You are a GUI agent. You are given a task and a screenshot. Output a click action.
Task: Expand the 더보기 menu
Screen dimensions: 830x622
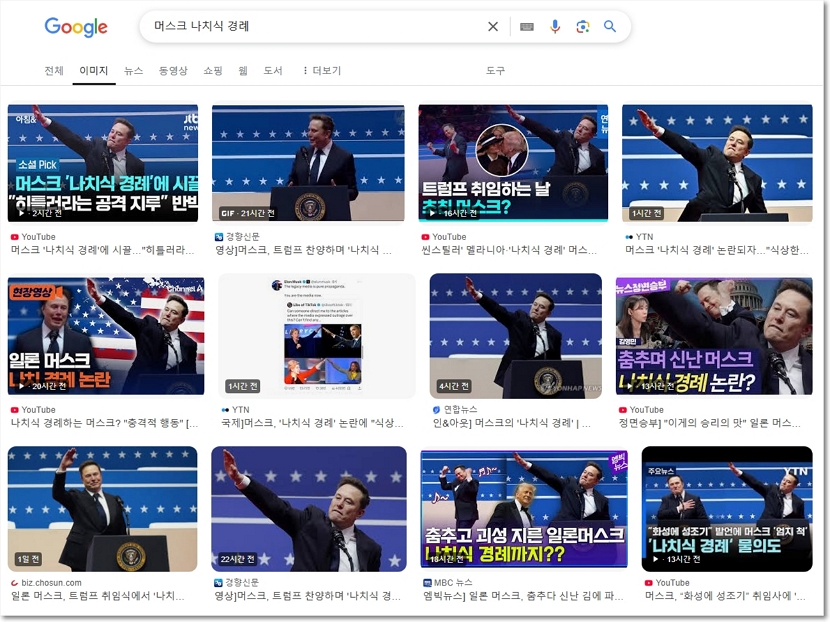[322, 70]
